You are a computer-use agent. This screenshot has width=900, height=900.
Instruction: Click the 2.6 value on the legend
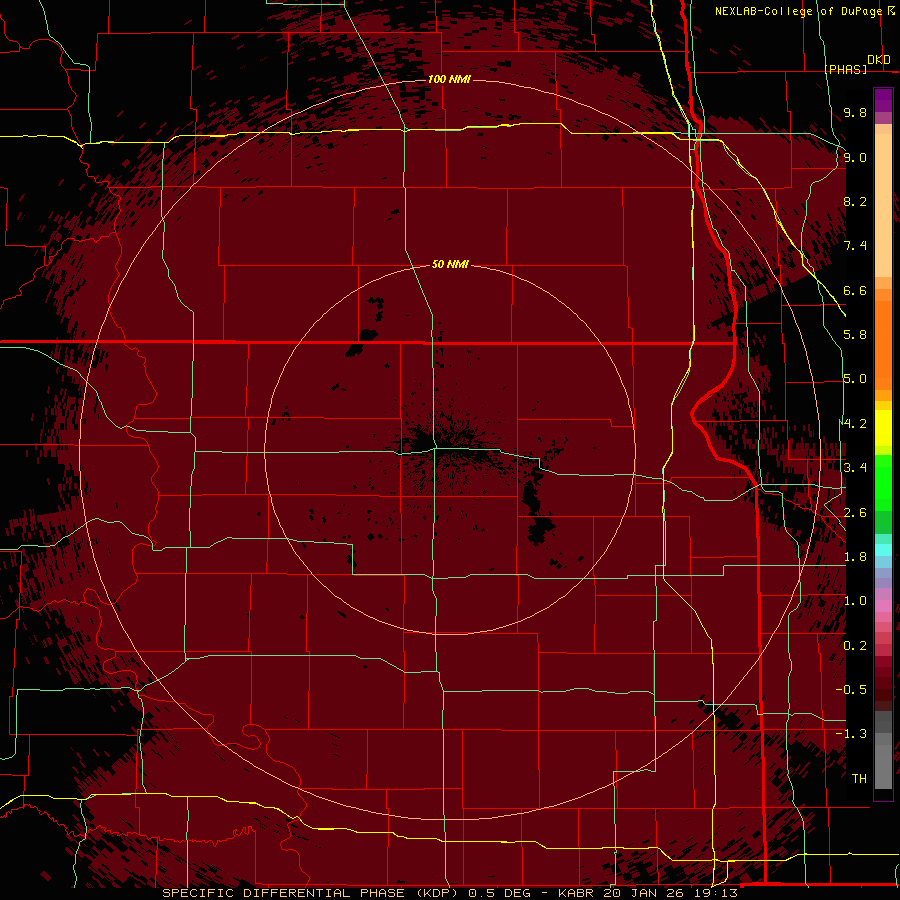click(855, 513)
